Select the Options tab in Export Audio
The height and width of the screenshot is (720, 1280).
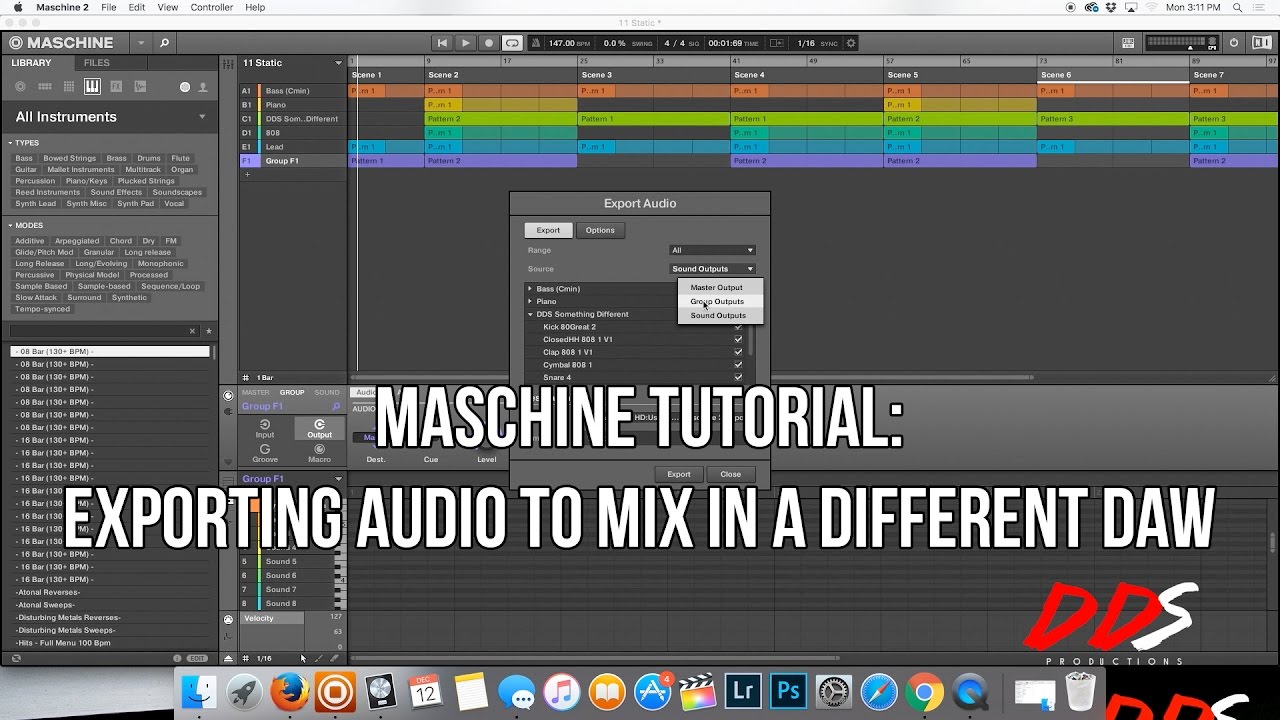[x=600, y=230]
